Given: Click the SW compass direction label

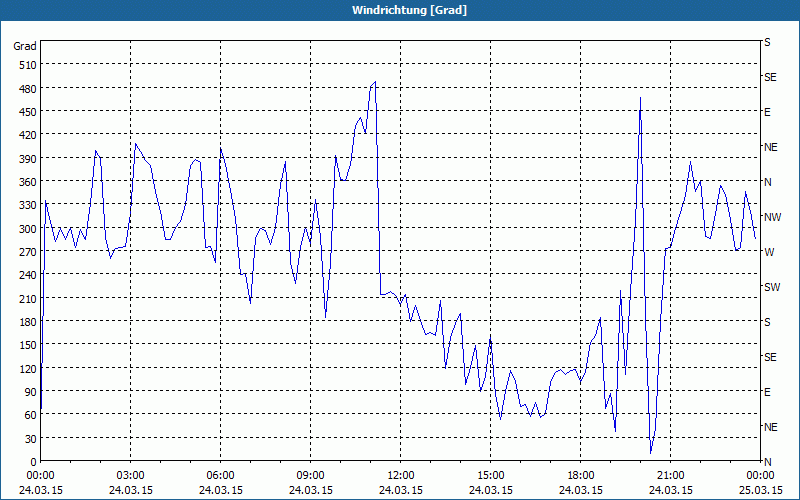Looking at the screenshot, I should 772,287.
